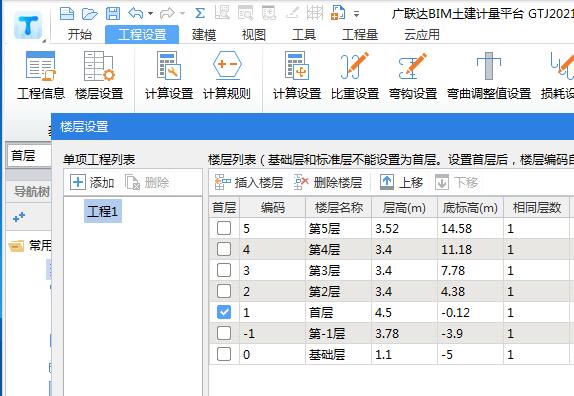The image size is (574, 396).
Task: Click 删除楼层 to delete a floor
Action: pos(328,182)
